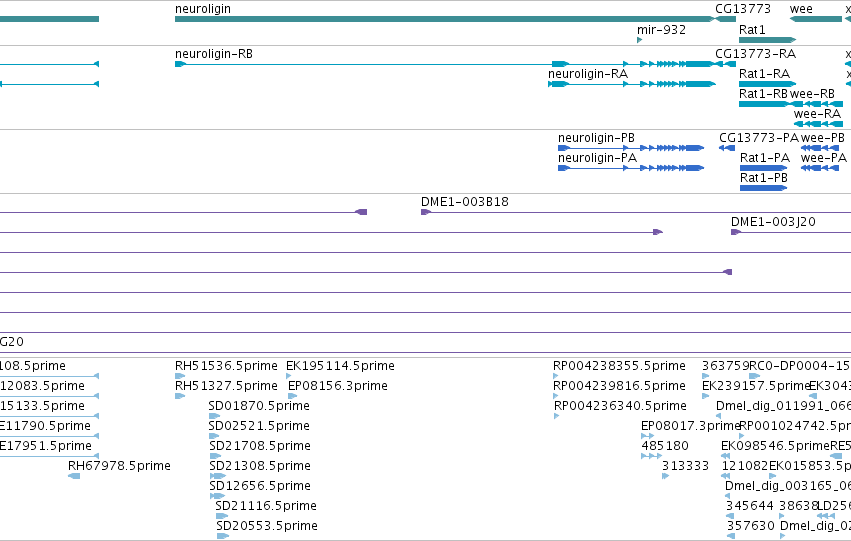Select the EP08017.3prime EST label

691,426
